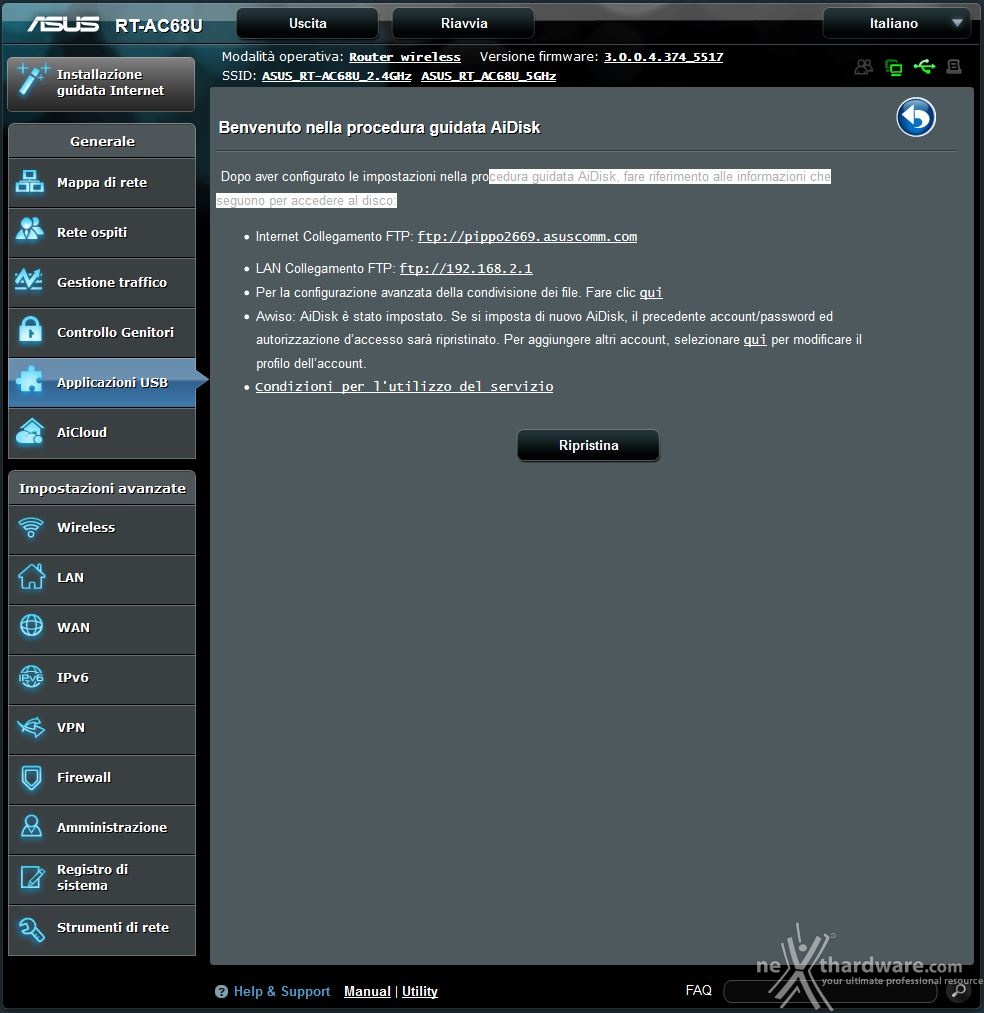Viewport: 984px width, 1013px height.
Task: Open ftp://192.168.2.1 LAN link
Action: [x=466, y=268]
